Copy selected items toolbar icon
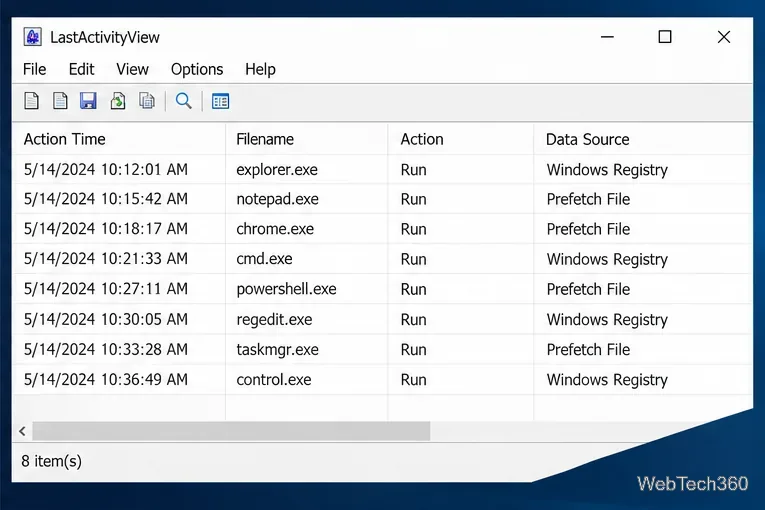765x510 pixels. pos(147,101)
